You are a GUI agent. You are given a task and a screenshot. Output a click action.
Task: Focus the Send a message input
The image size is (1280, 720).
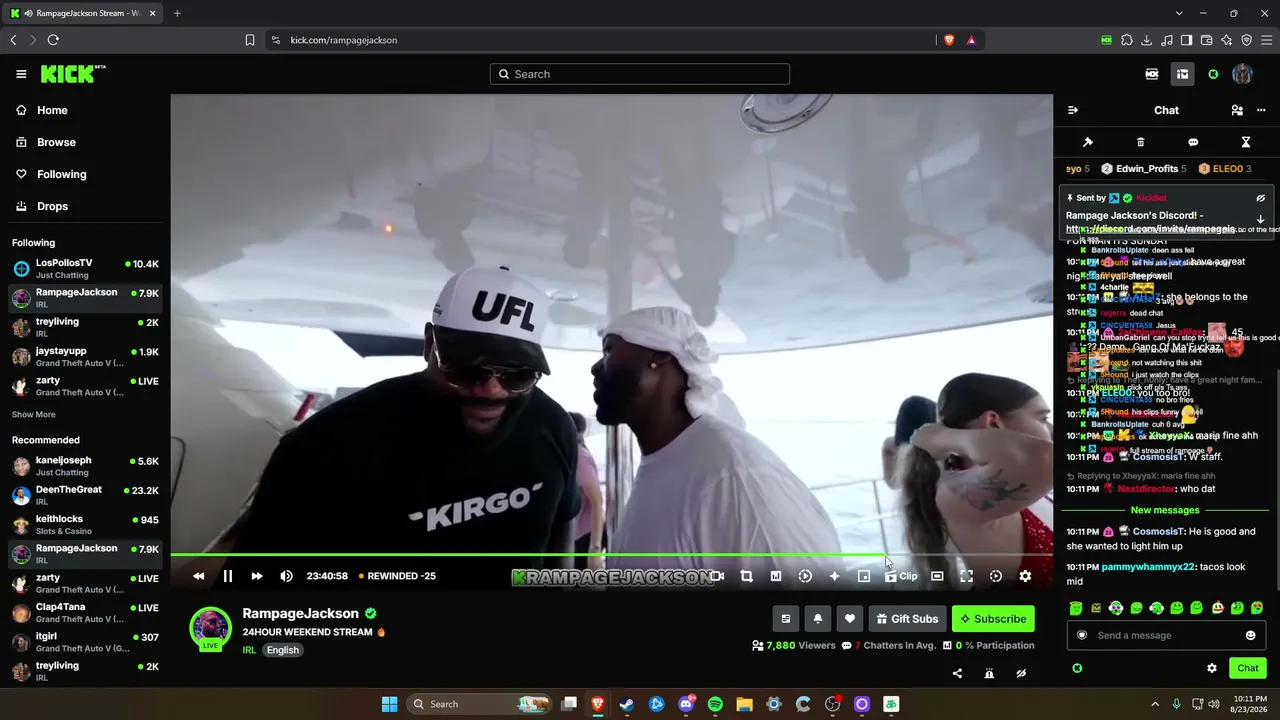pos(1166,635)
